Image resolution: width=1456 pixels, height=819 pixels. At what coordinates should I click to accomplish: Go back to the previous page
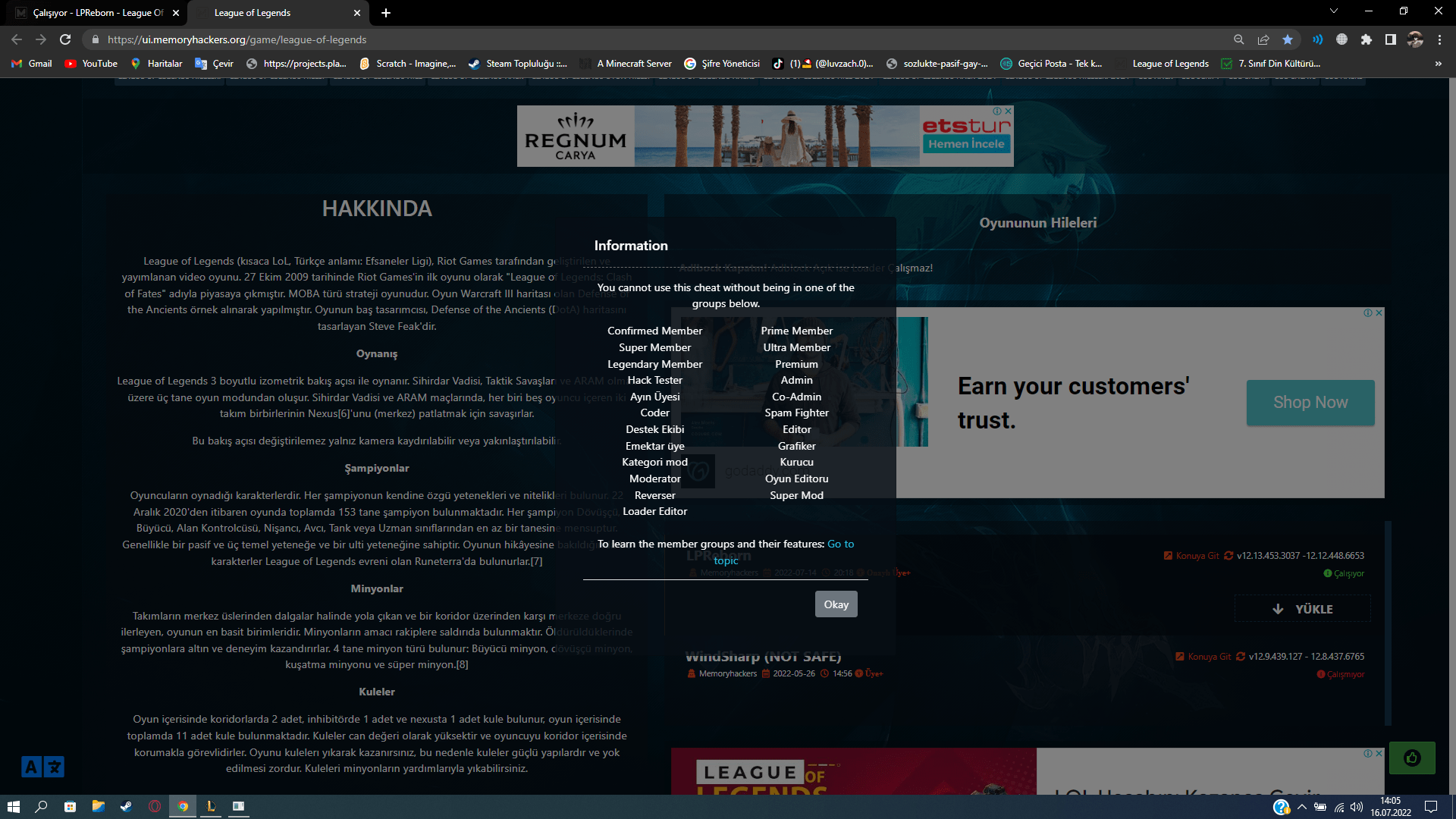[17, 39]
